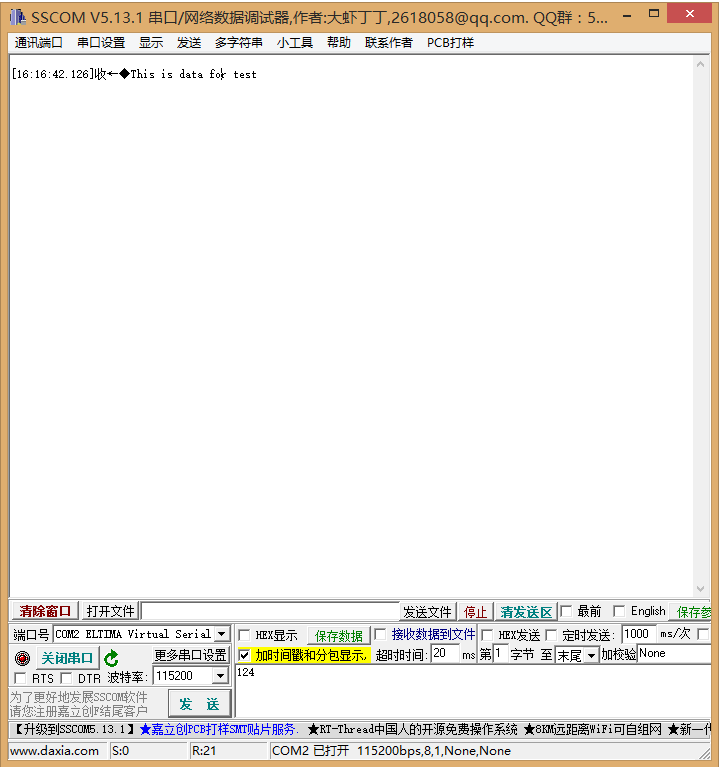Open the 帮助 menu
The width and height of the screenshot is (719, 767).
tap(339, 43)
